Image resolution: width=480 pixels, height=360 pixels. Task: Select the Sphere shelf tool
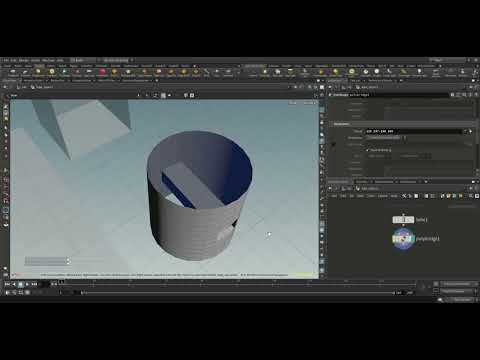coord(25,73)
